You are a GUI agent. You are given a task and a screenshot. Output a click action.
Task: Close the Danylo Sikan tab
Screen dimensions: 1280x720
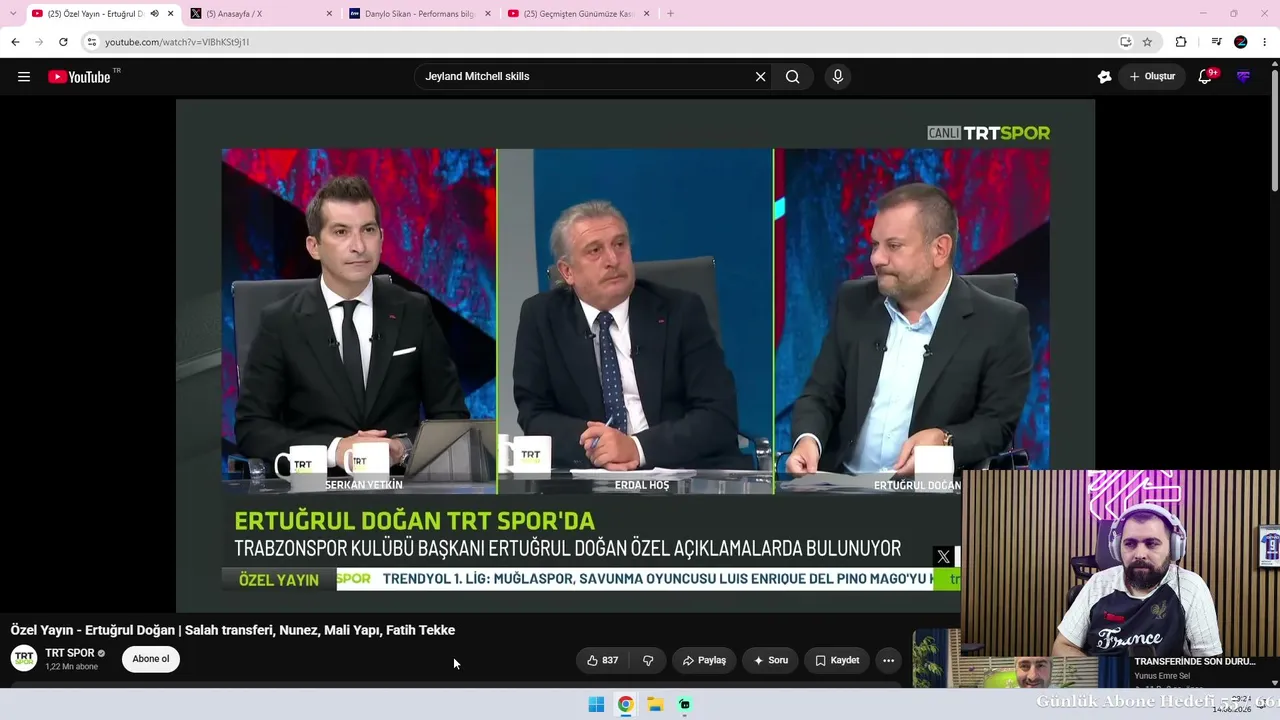488,14
